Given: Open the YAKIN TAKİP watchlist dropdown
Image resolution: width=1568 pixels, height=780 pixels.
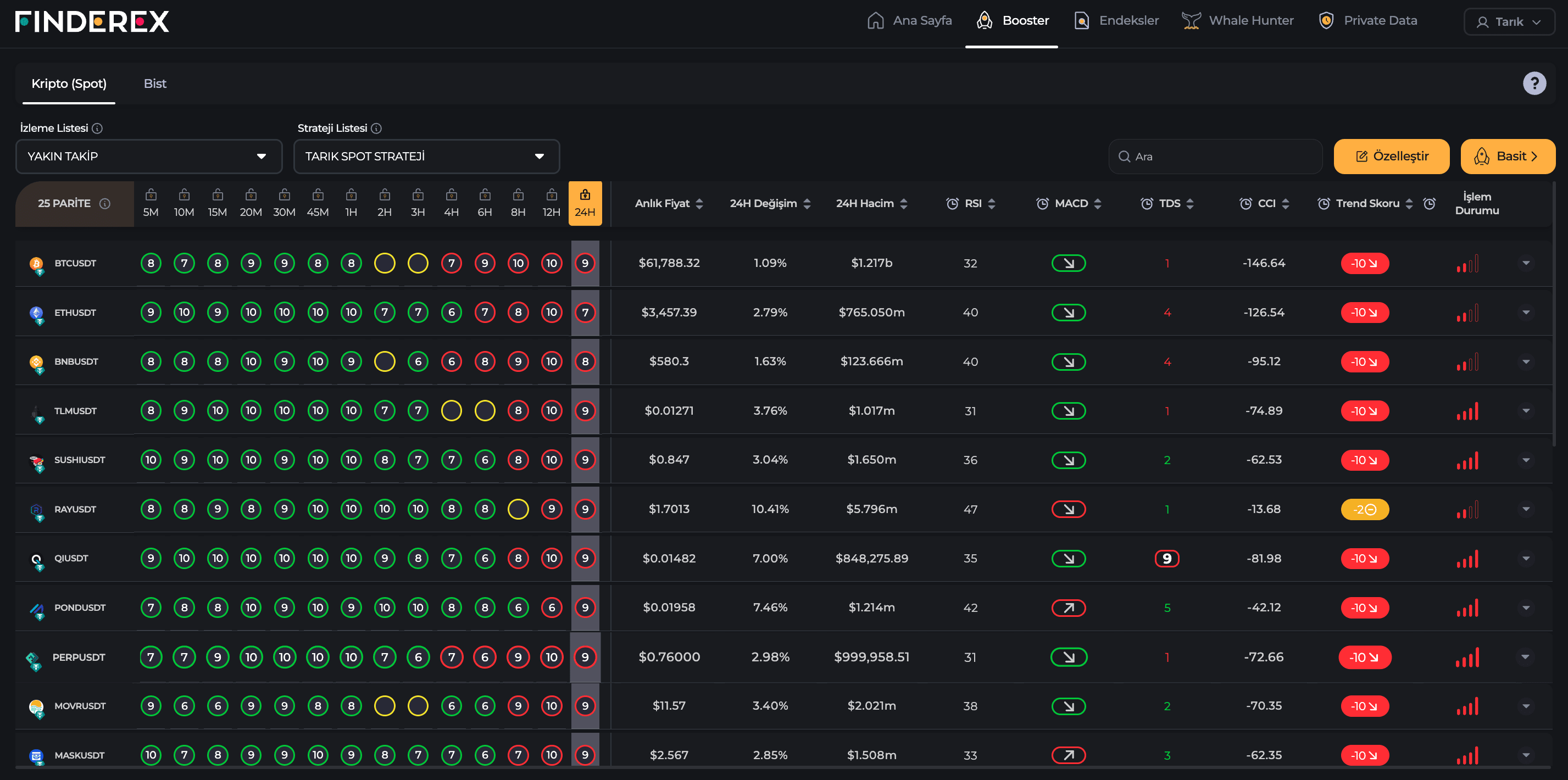Looking at the screenshot, I should coord(148,157).
